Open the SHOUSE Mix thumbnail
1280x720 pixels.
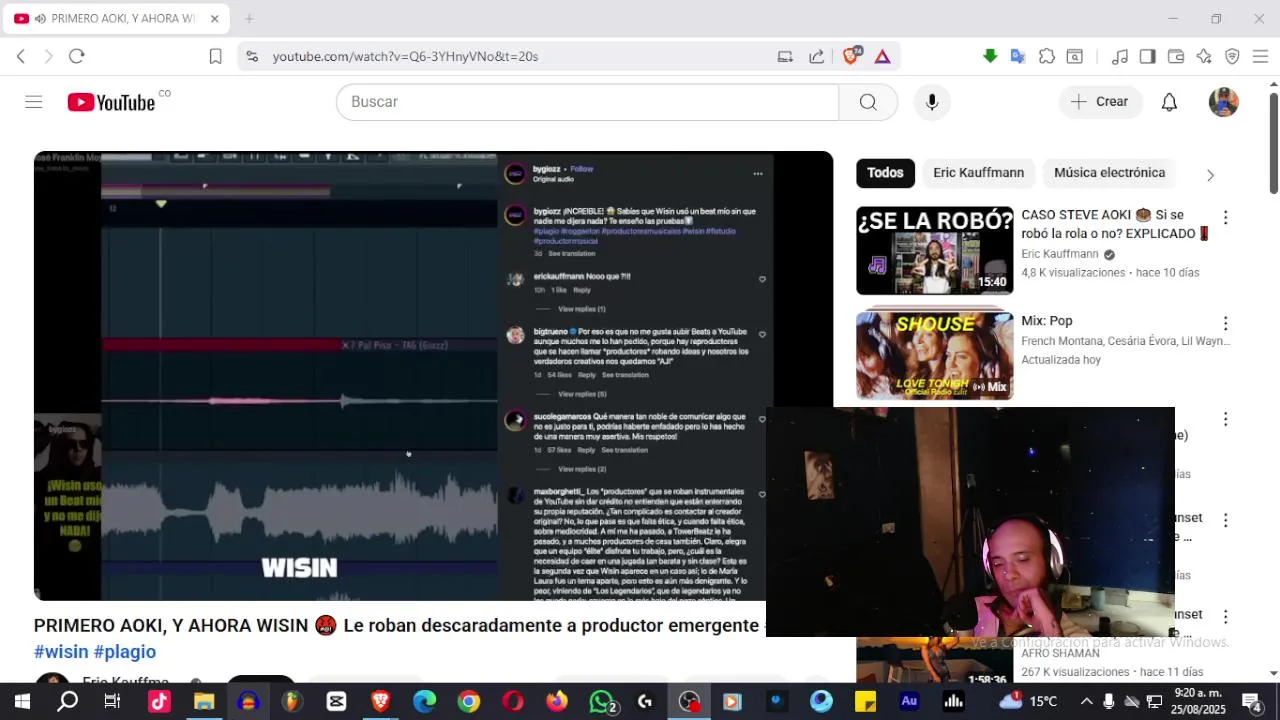[x=935, y=356]
